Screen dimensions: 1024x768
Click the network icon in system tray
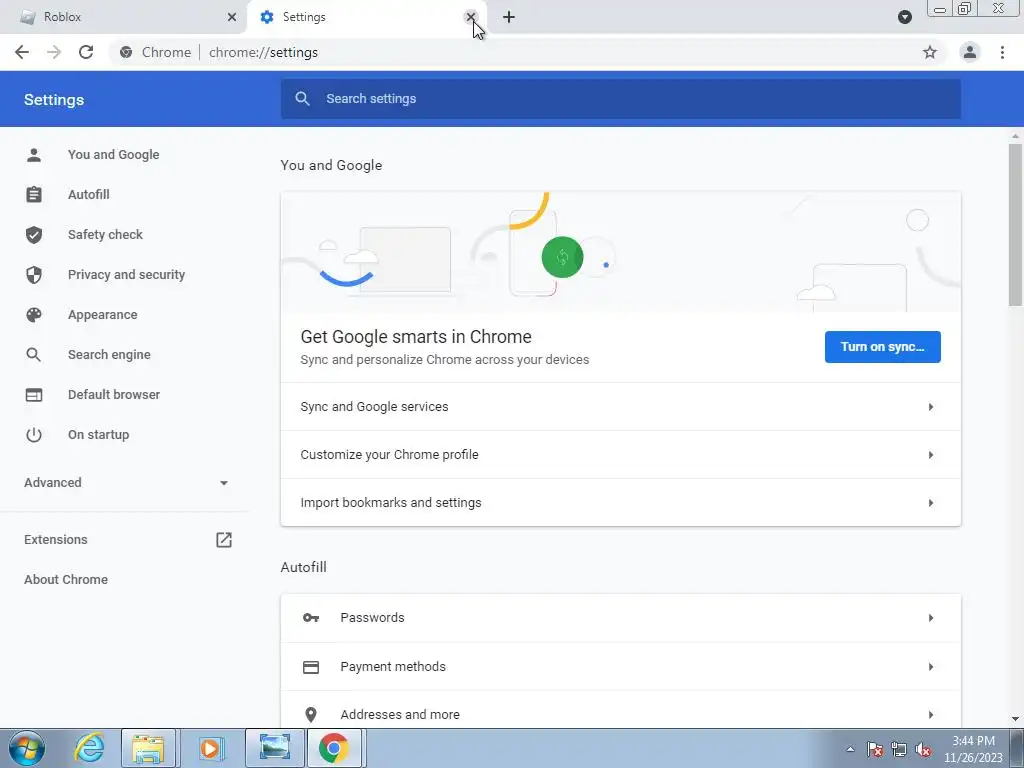pyautogui.click(x=899, y=750)
